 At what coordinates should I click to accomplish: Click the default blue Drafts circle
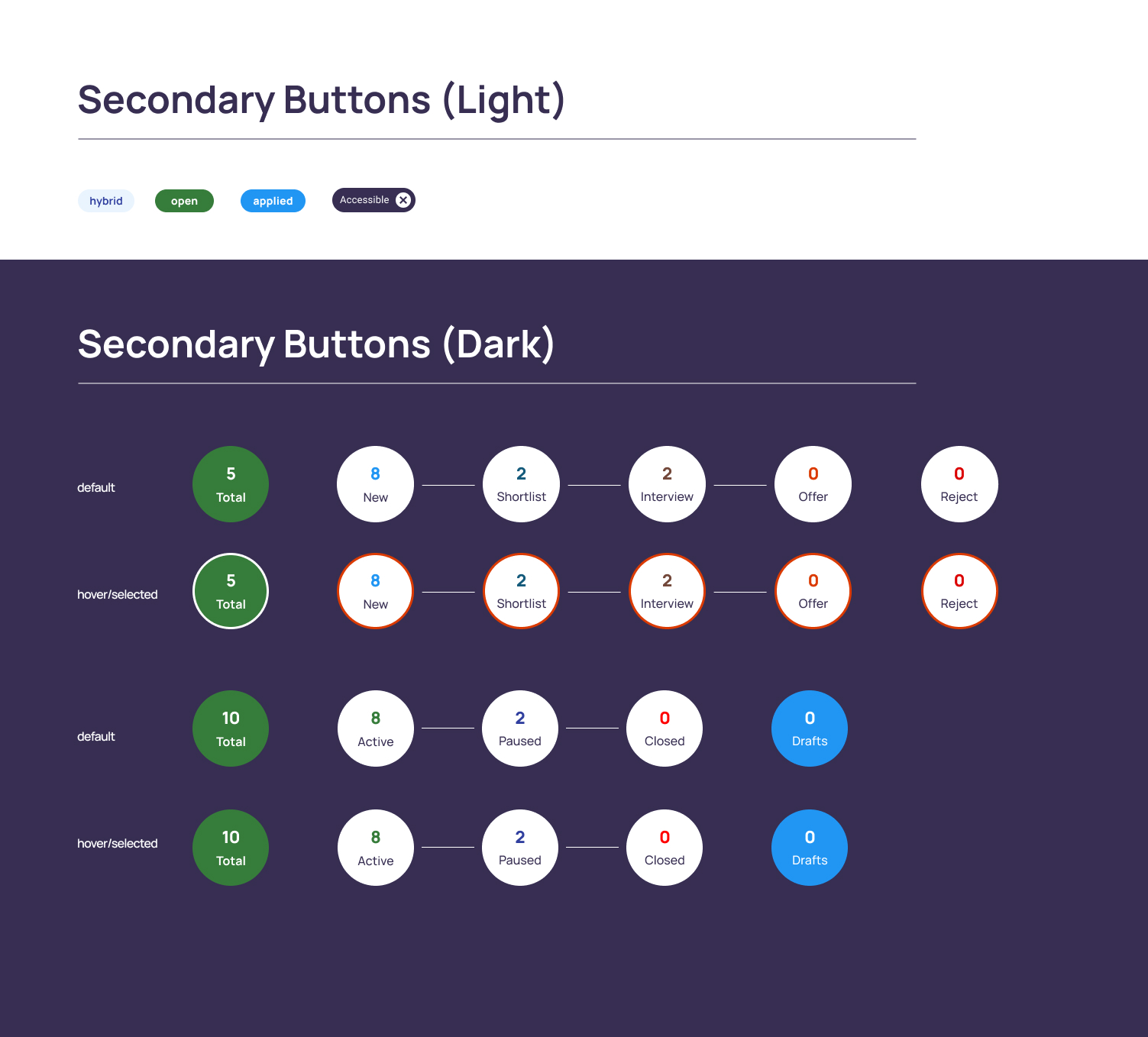pos(810,728)
